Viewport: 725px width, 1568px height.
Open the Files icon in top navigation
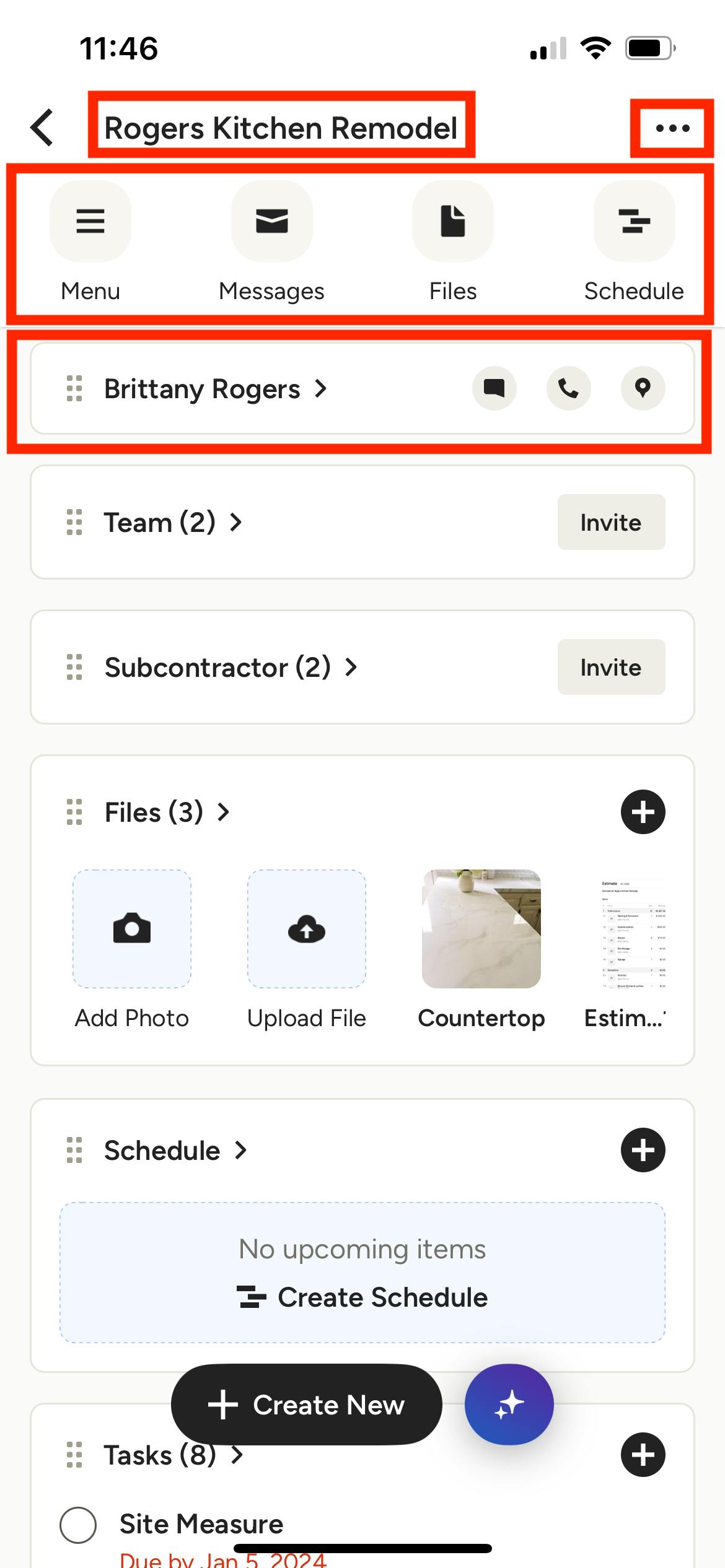click(x=452, y=222)
